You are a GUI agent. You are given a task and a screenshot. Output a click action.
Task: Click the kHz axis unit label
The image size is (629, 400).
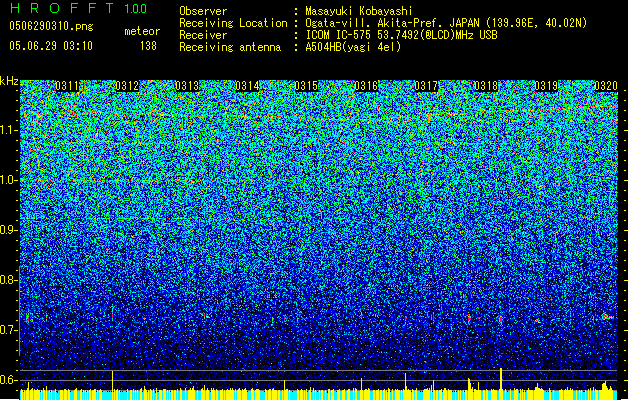(x=9, y=81)
